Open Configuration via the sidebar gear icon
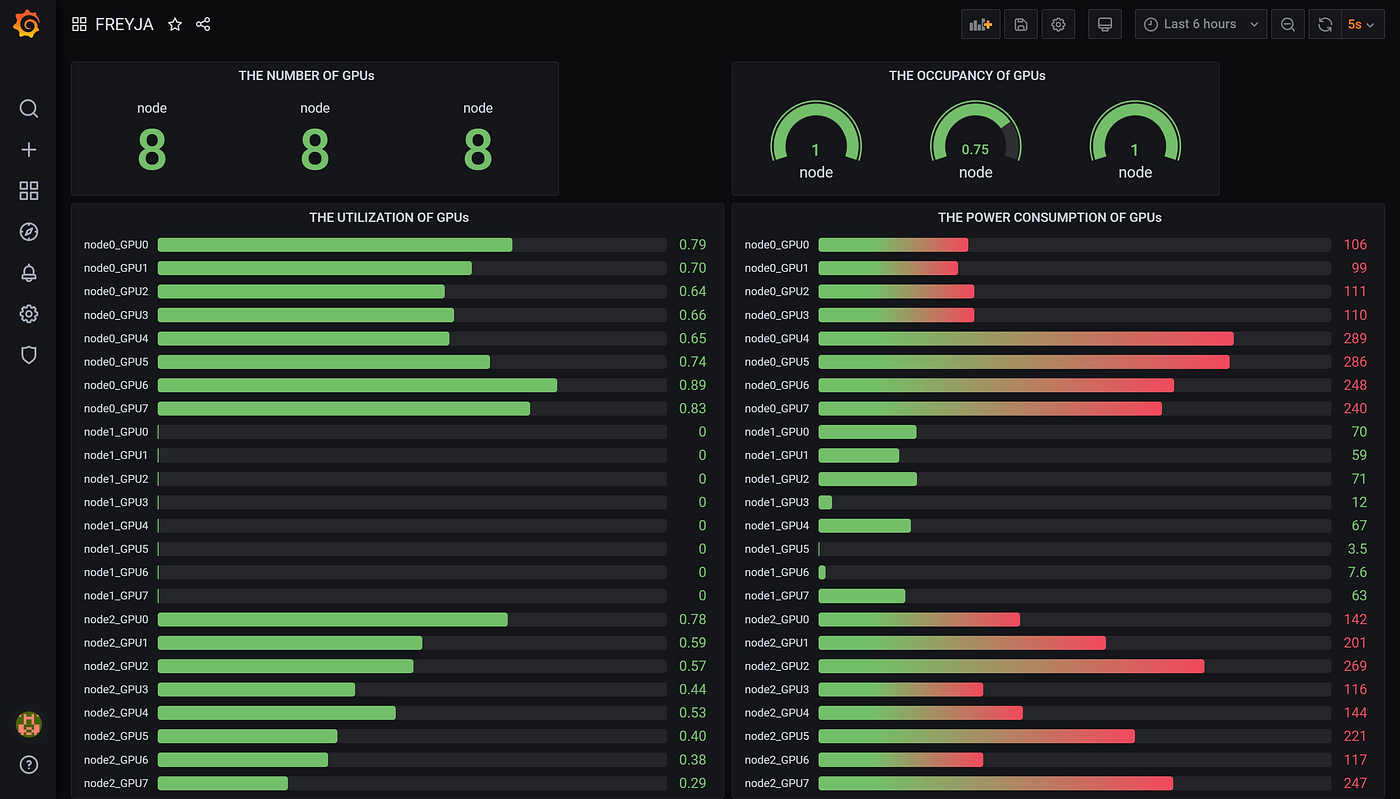 click(x=28, y=313)
